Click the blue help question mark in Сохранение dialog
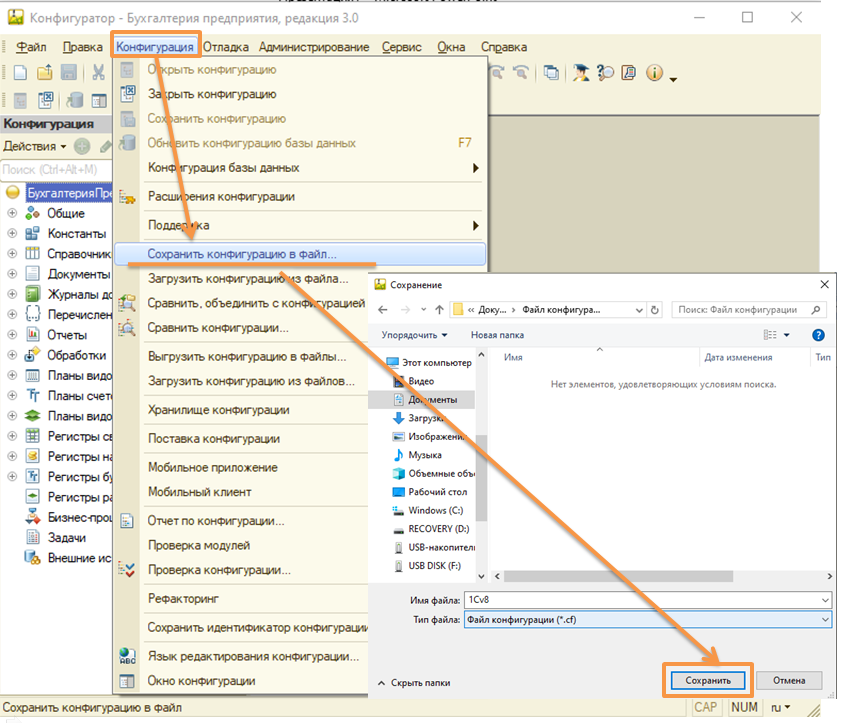Viewport: 843px width, 723px height. [818, 335]
